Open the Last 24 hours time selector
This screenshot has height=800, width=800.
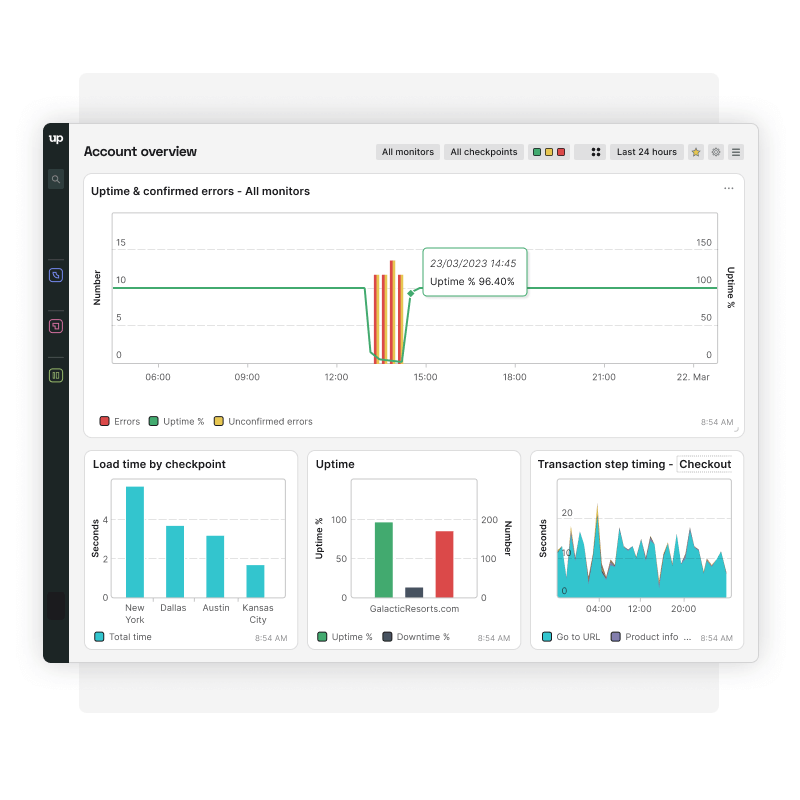[647, 152]
